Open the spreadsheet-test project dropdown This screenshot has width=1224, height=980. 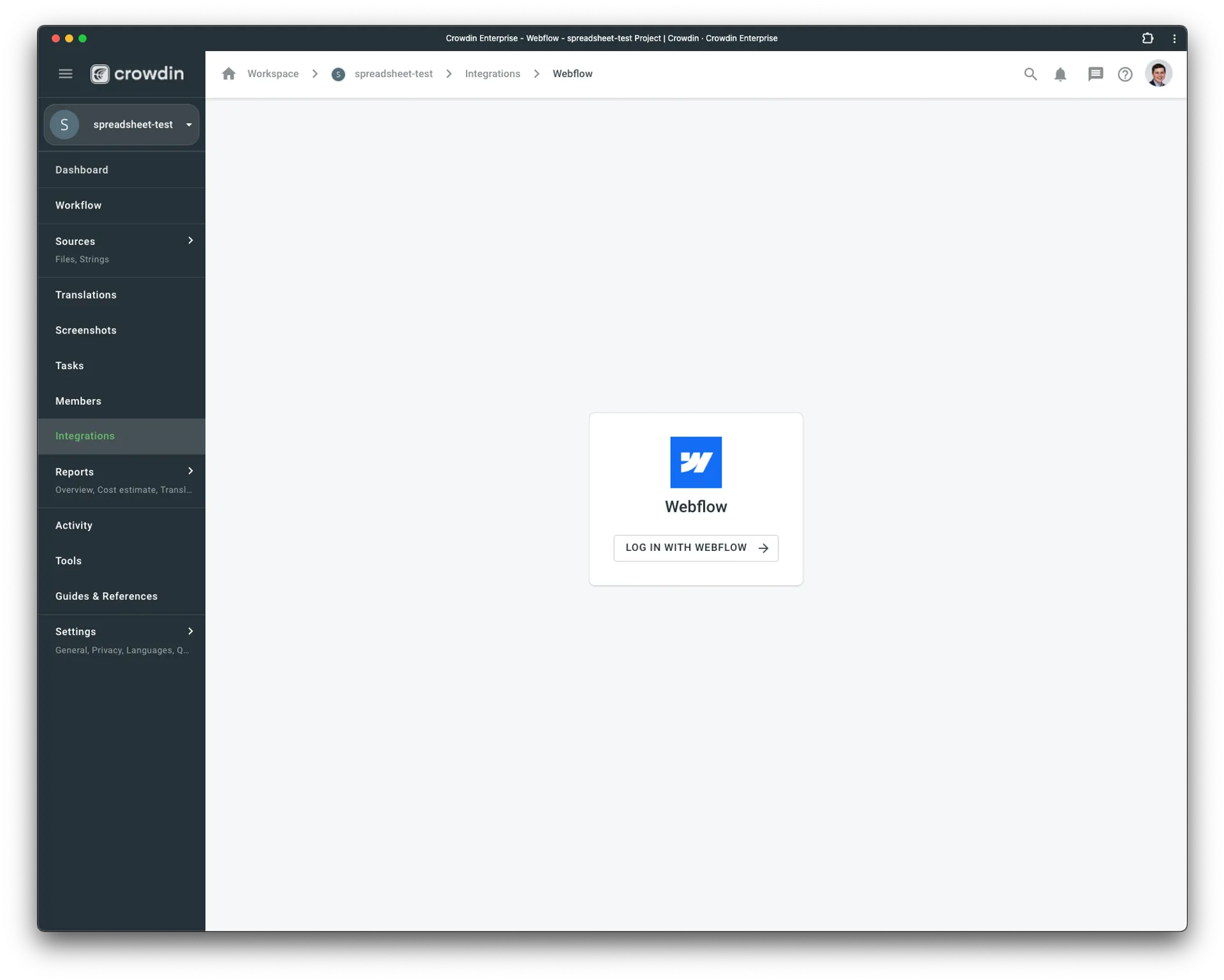point(121,124)
